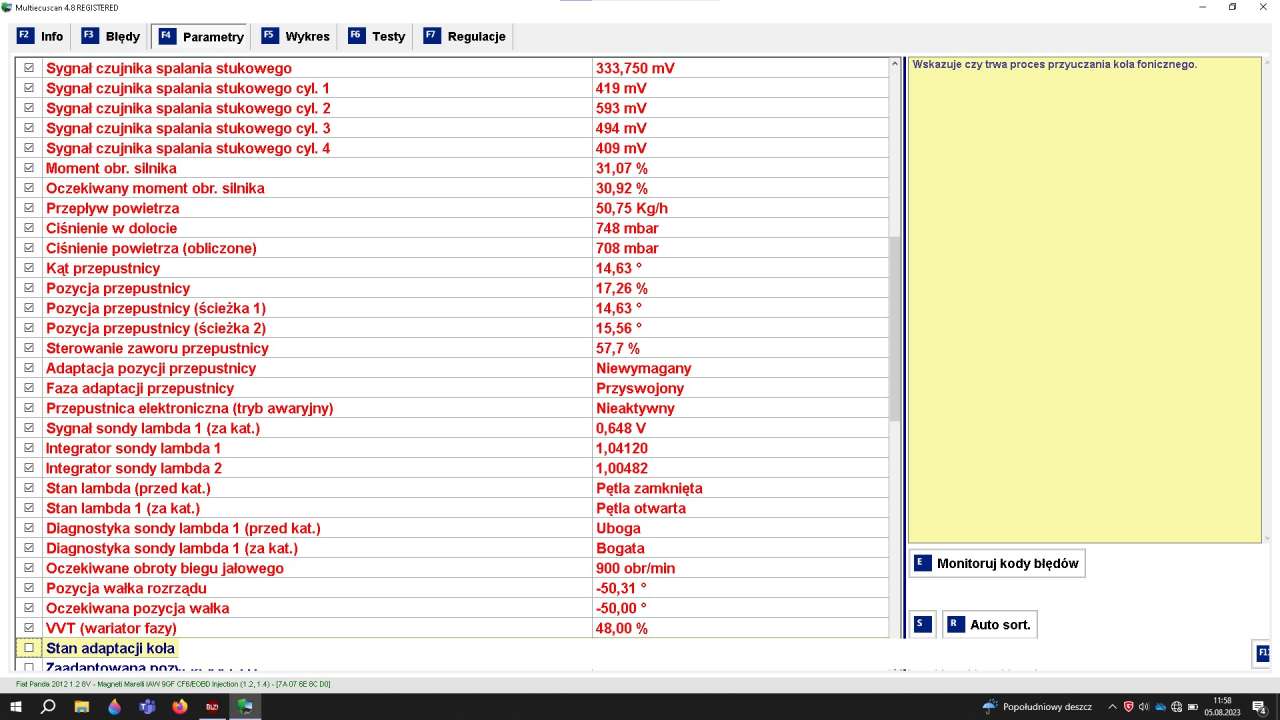This screenshot has height=720, width=1280.
Task: Click the volume icon in system tray
Action: pyautogui.click(x=1144, y=707)
